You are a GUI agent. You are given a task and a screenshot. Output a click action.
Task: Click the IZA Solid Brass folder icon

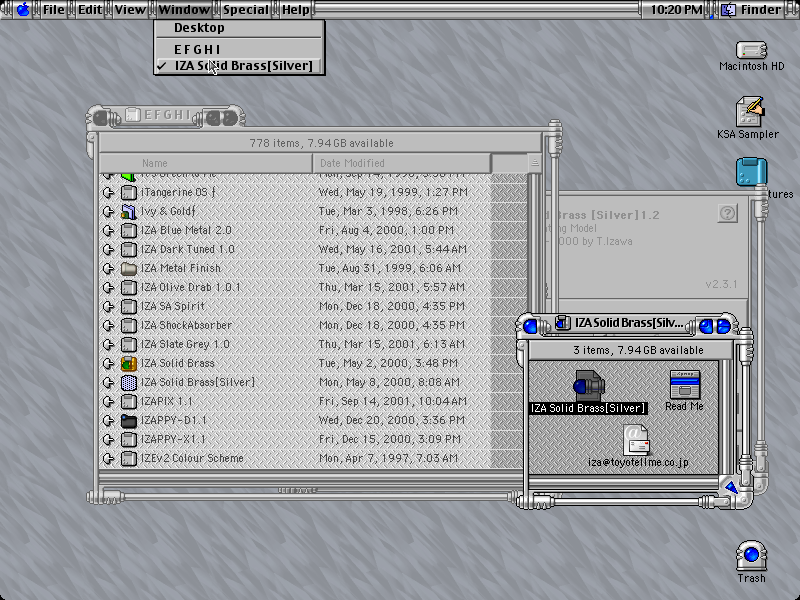click(129, 363)
